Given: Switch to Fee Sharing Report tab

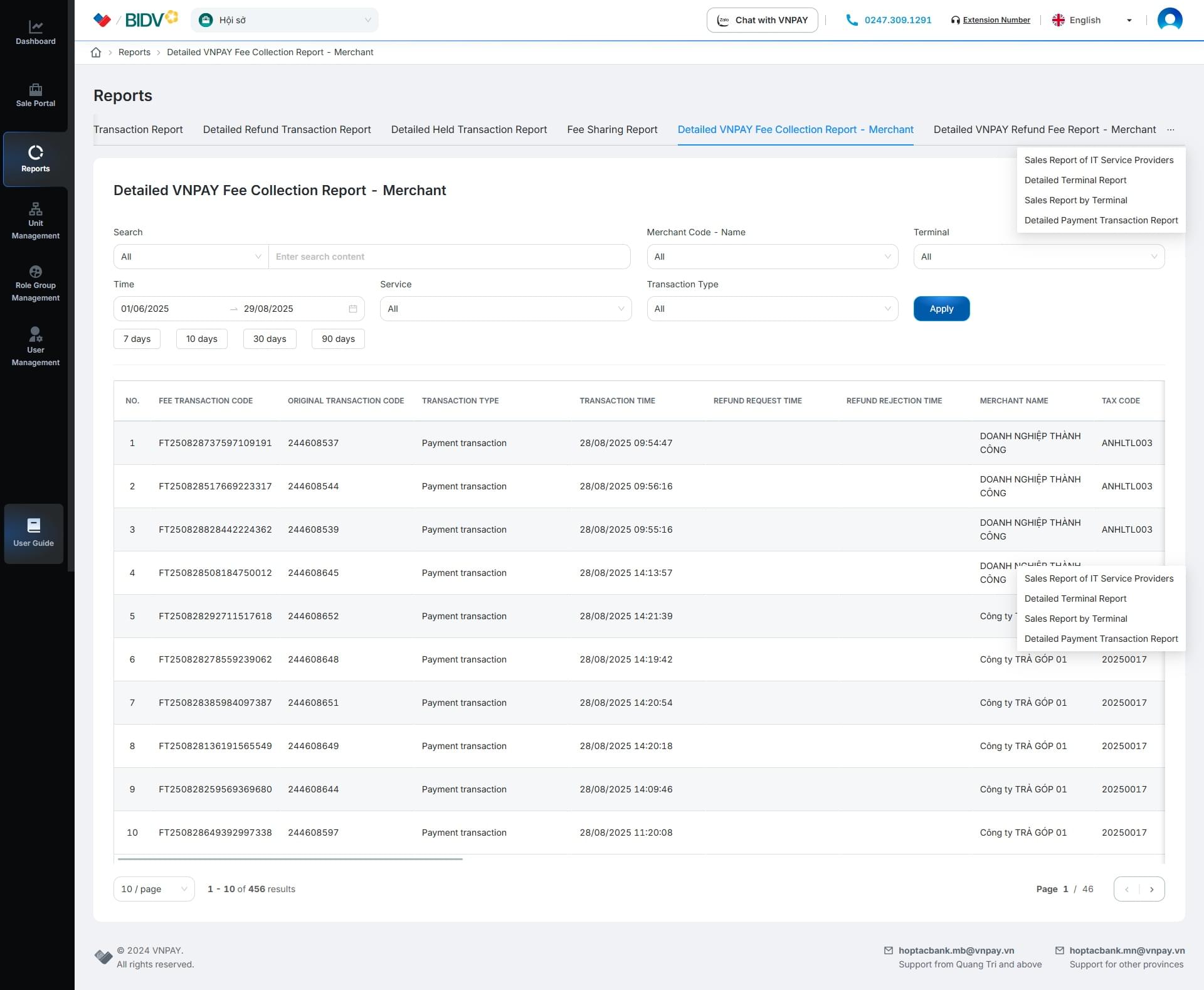Looking at the screenshot, I should [x=612, y=129].
